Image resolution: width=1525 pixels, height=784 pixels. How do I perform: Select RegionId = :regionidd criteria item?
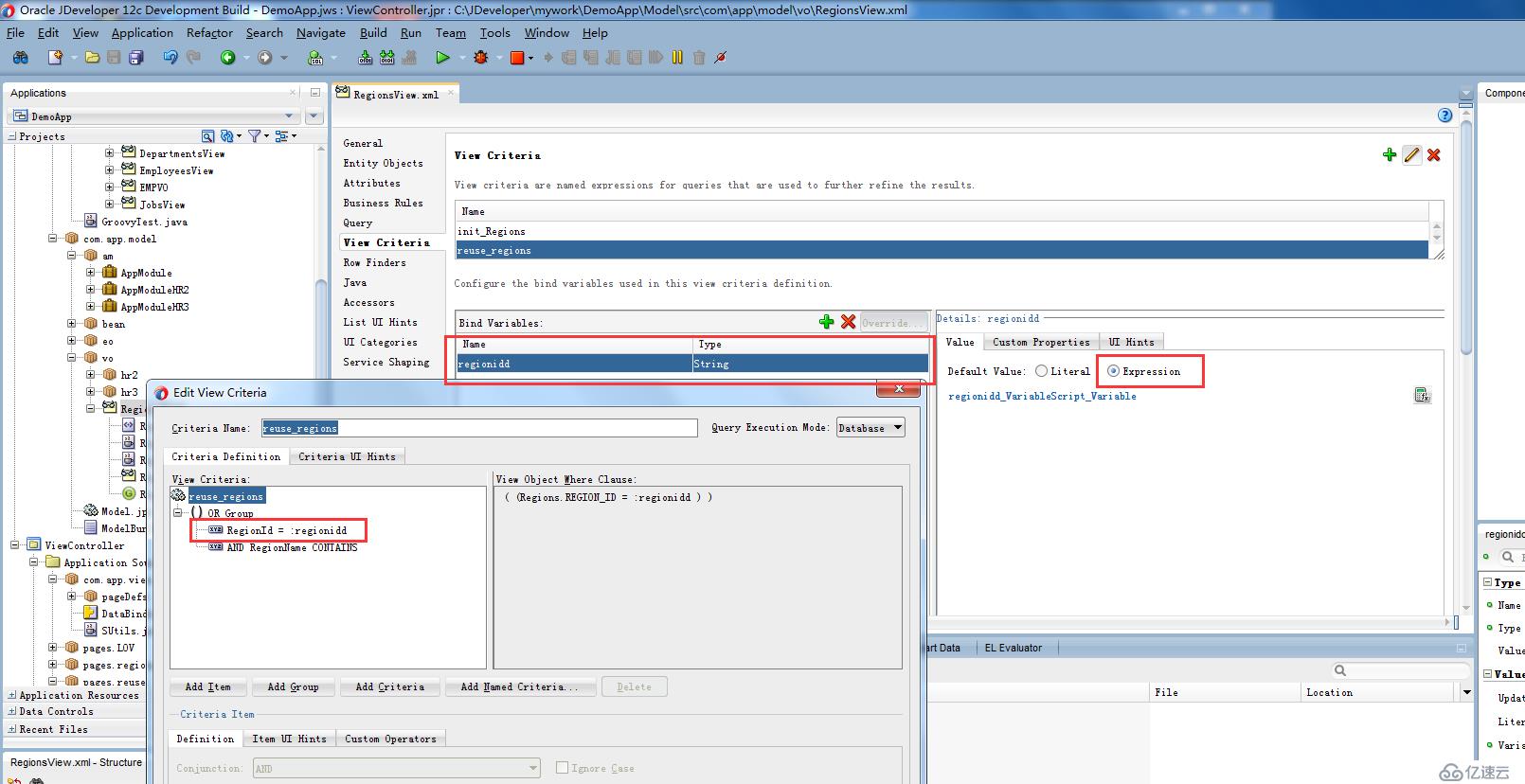pyautogui.click(x=286, y=530)
